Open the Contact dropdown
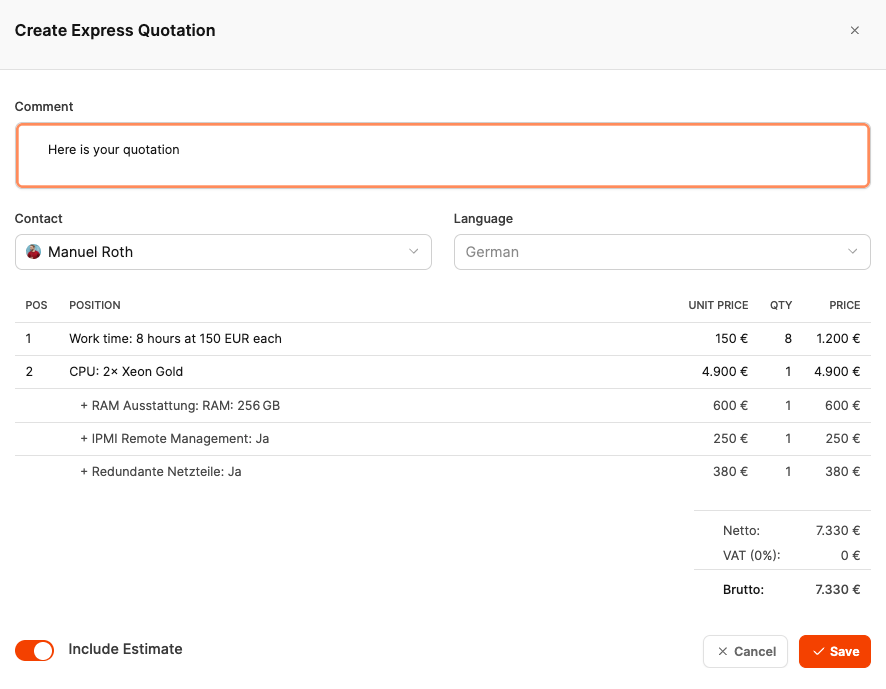 coord(222,252)
